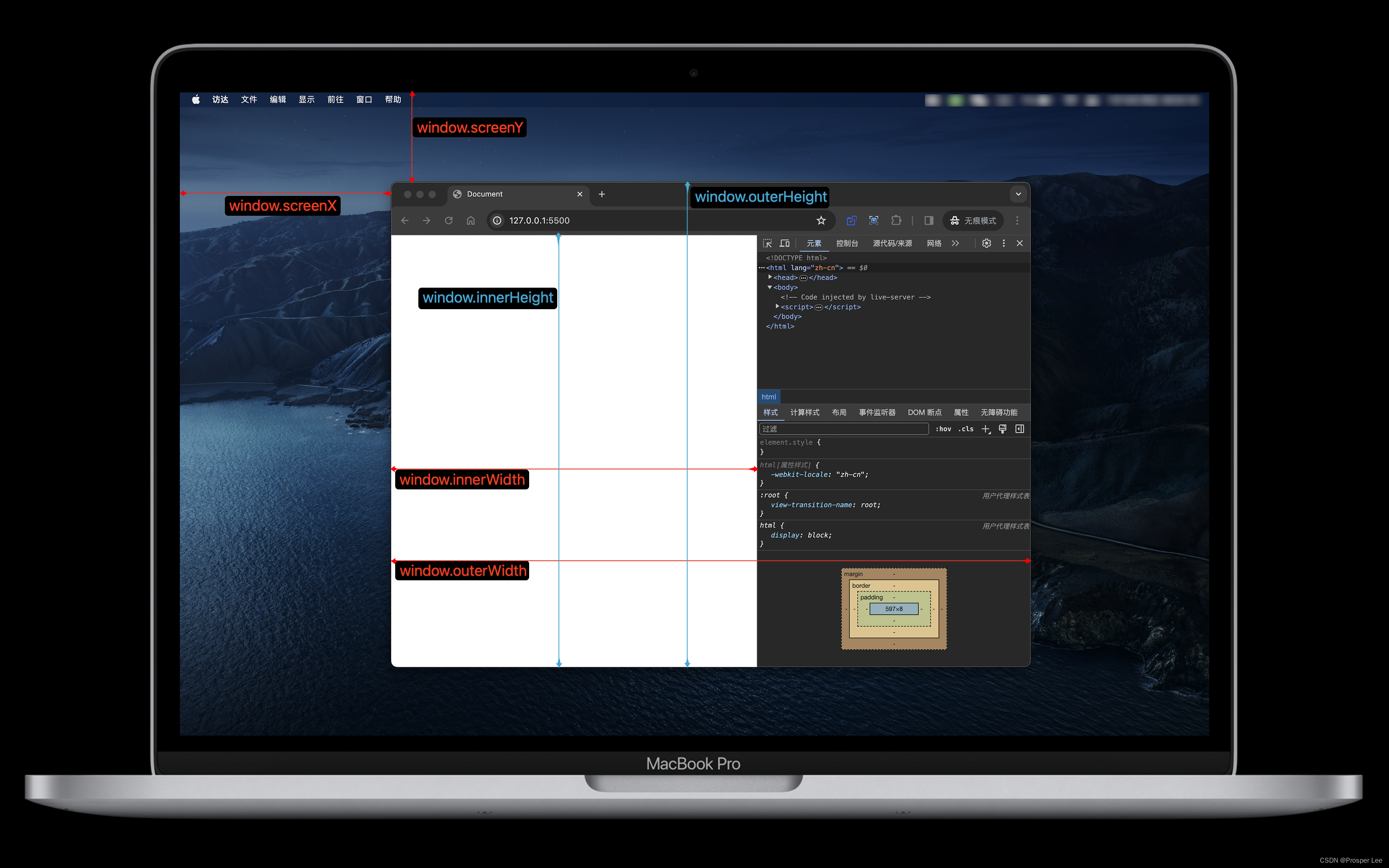Open the 无障碍功能 subtab
This screenshot has height=868, width=1389.
pos(999,412)
